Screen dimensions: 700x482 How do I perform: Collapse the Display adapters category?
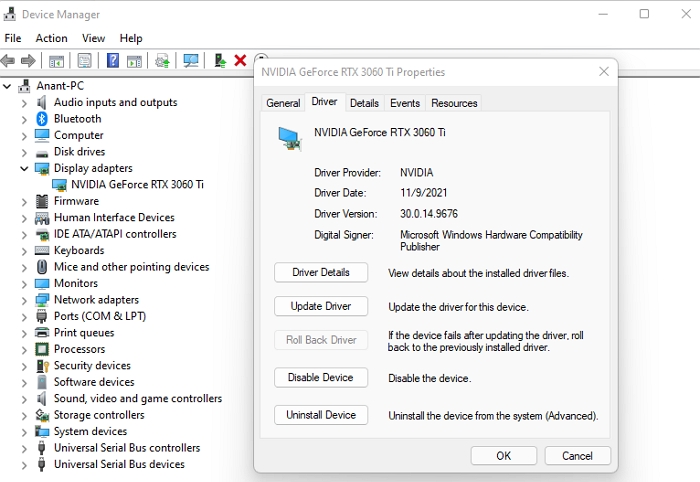tap(24, 168)
